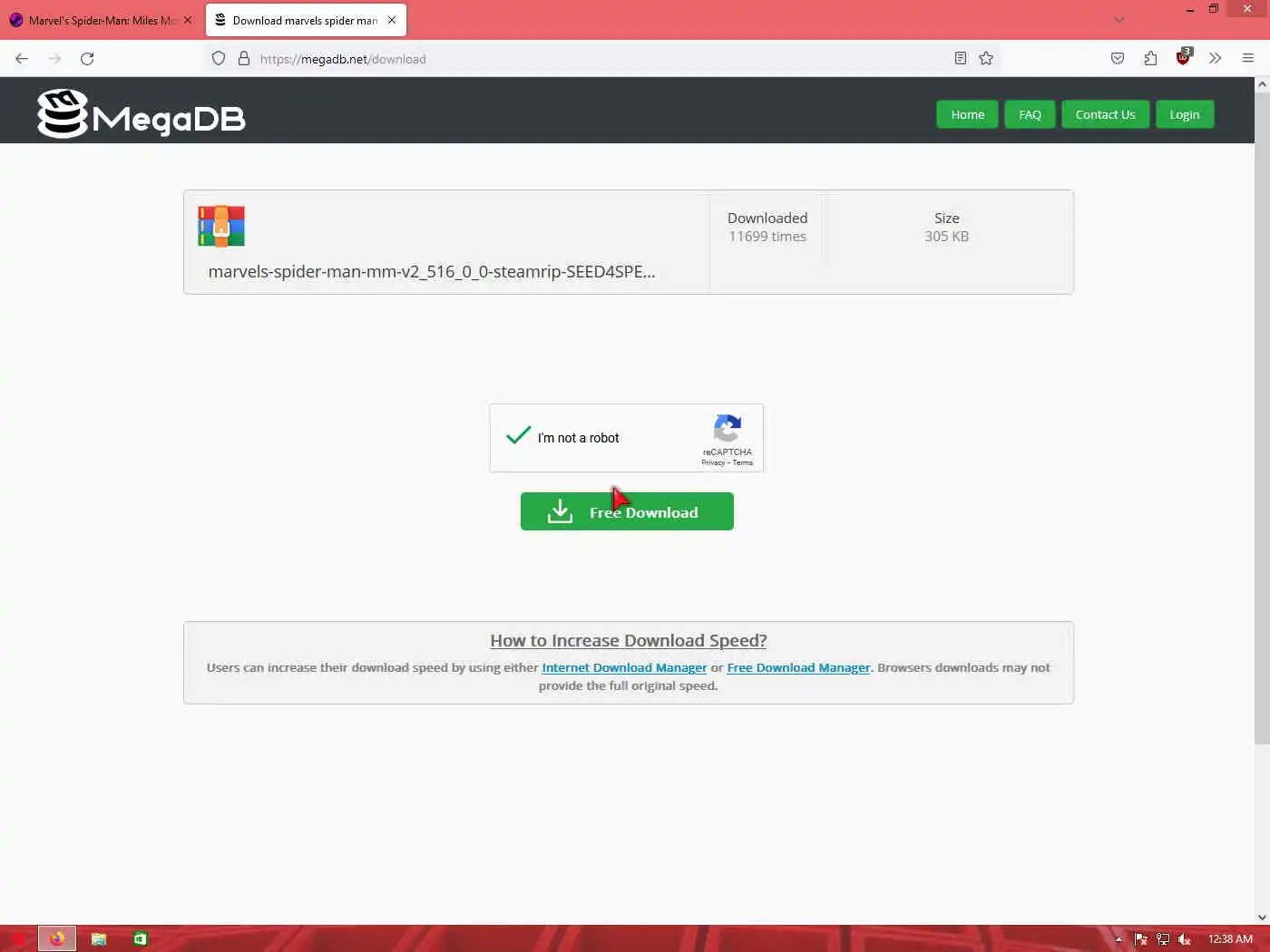The height and width of the screenshot is (952, 1270).
Task: Open the FAQ page
Action: point(1030,114)
